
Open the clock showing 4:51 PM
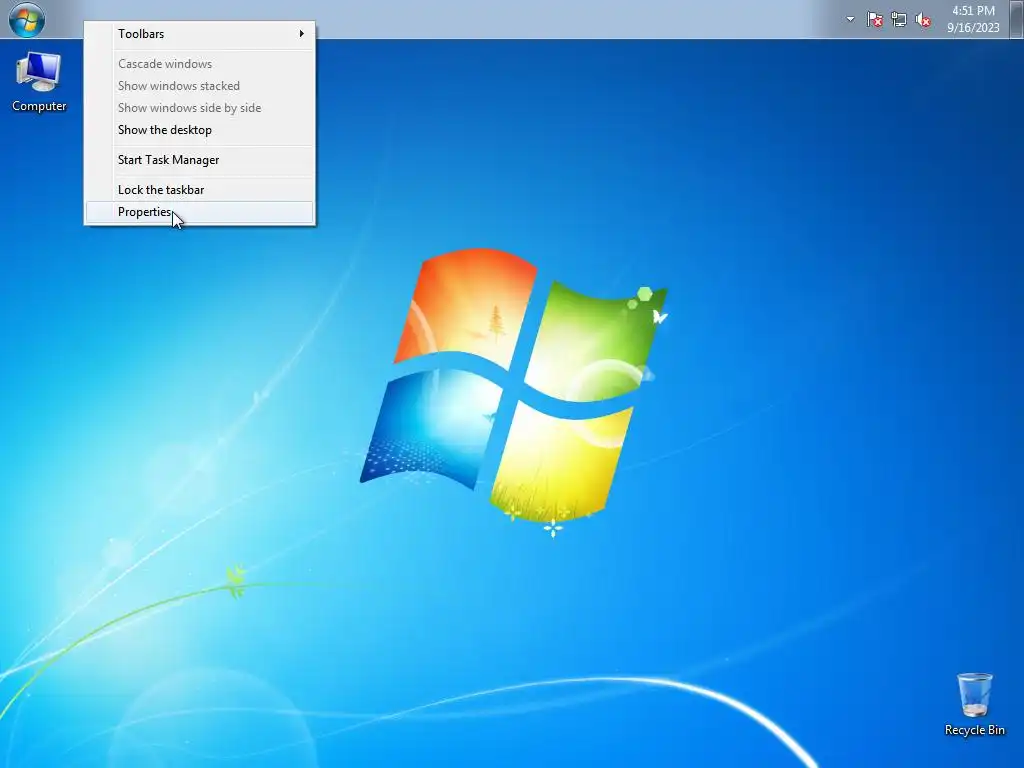pyautogui.click(x=973, y=11)
